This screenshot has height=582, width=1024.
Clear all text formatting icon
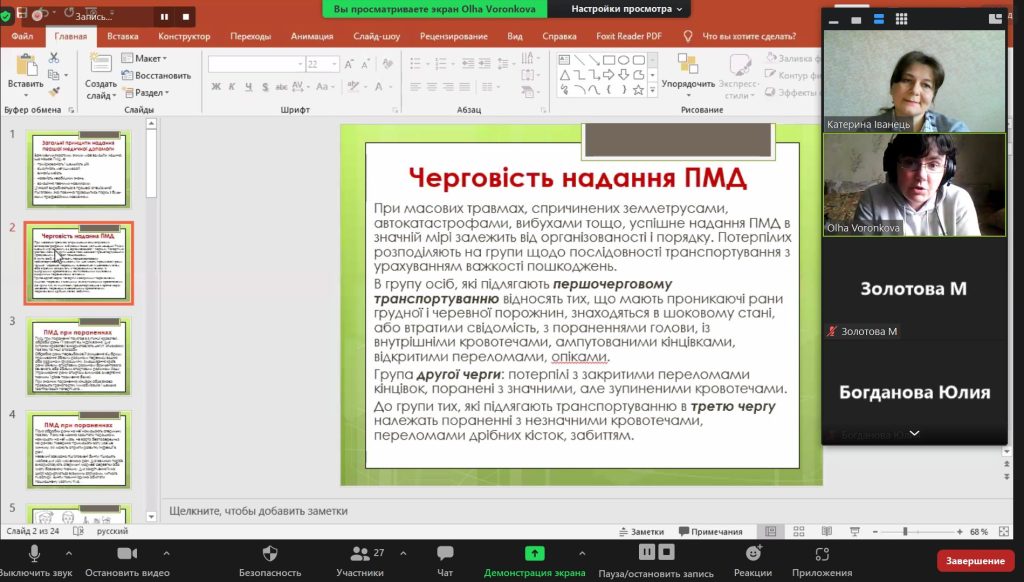point(388,63)
